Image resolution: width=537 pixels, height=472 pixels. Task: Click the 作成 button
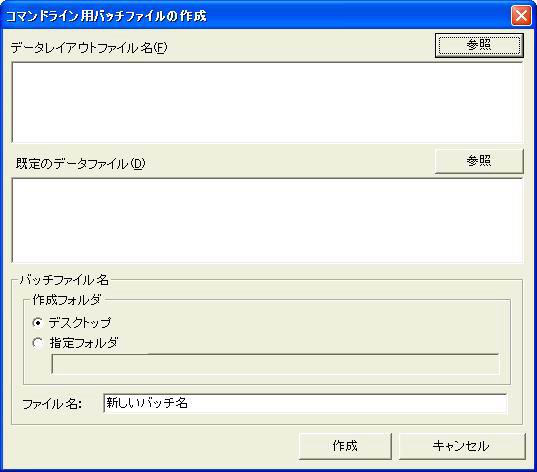coord(345,446)
